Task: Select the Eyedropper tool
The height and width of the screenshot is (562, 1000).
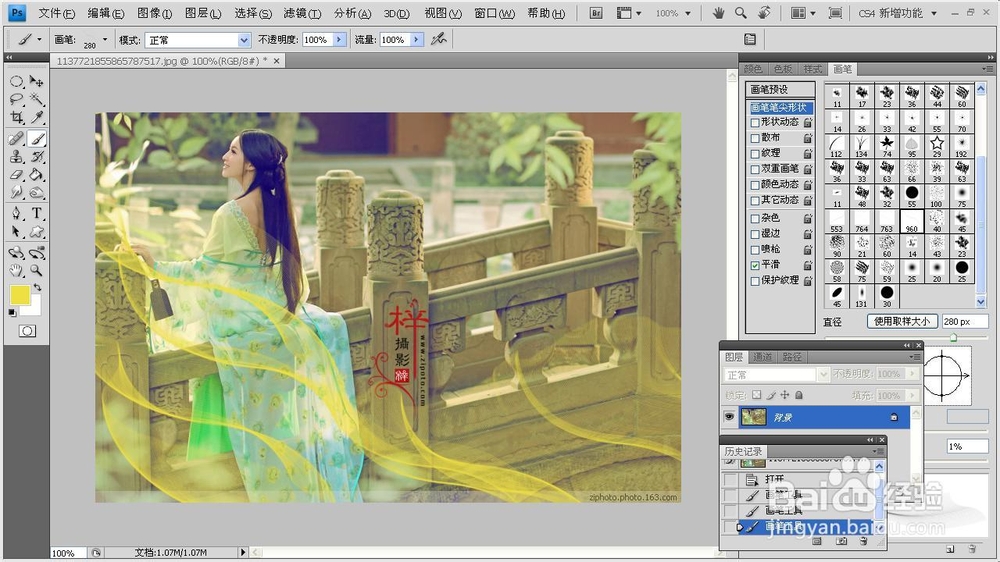Action: pos(37,117)
